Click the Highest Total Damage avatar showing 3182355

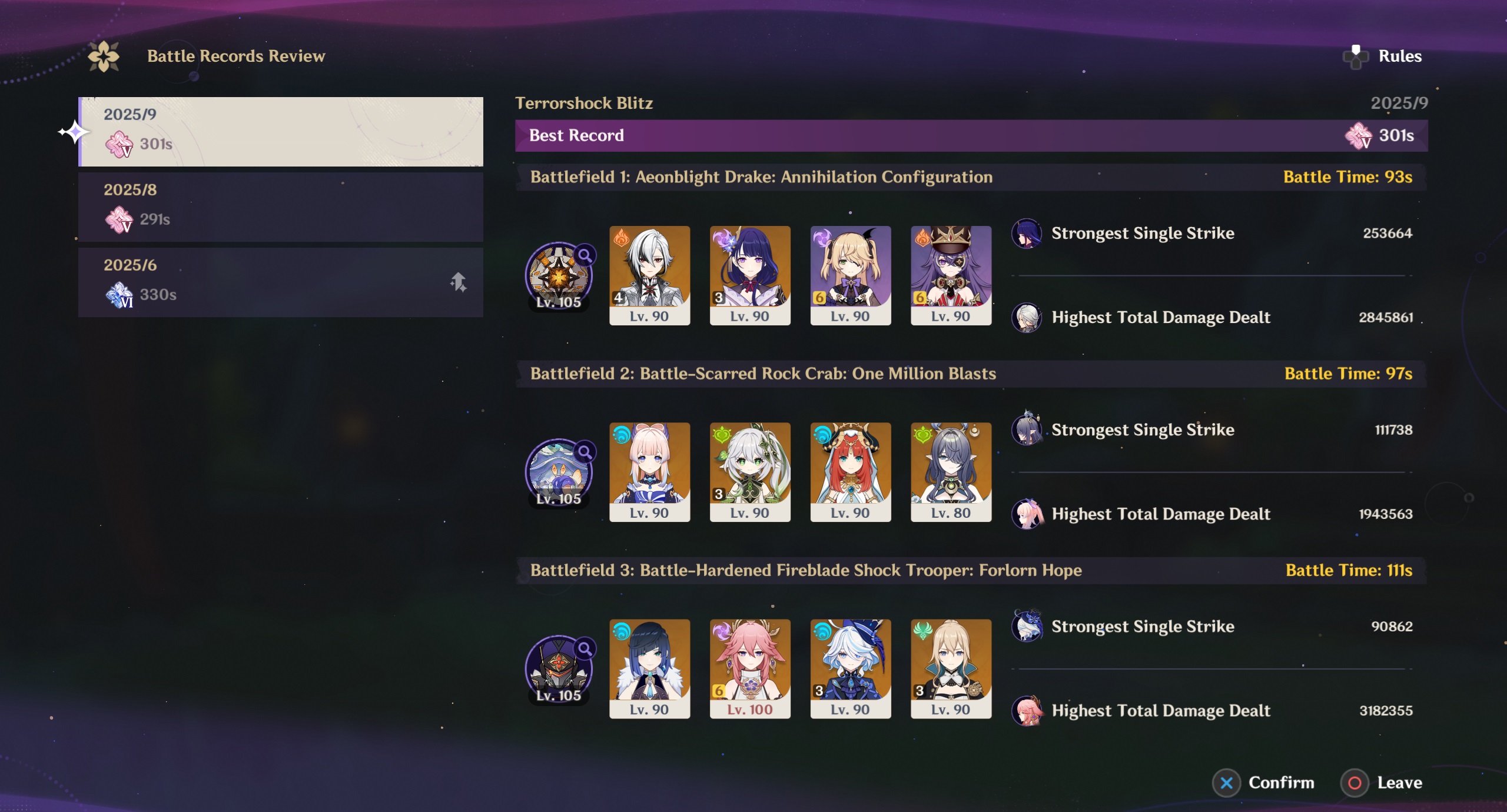pos(1027,711)
